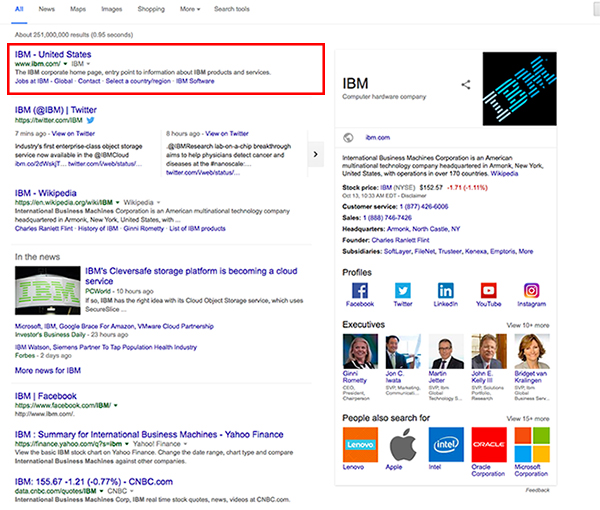600x510 pixels.
Task: Click the share icon in IBM panel
Action: [466, 85]
